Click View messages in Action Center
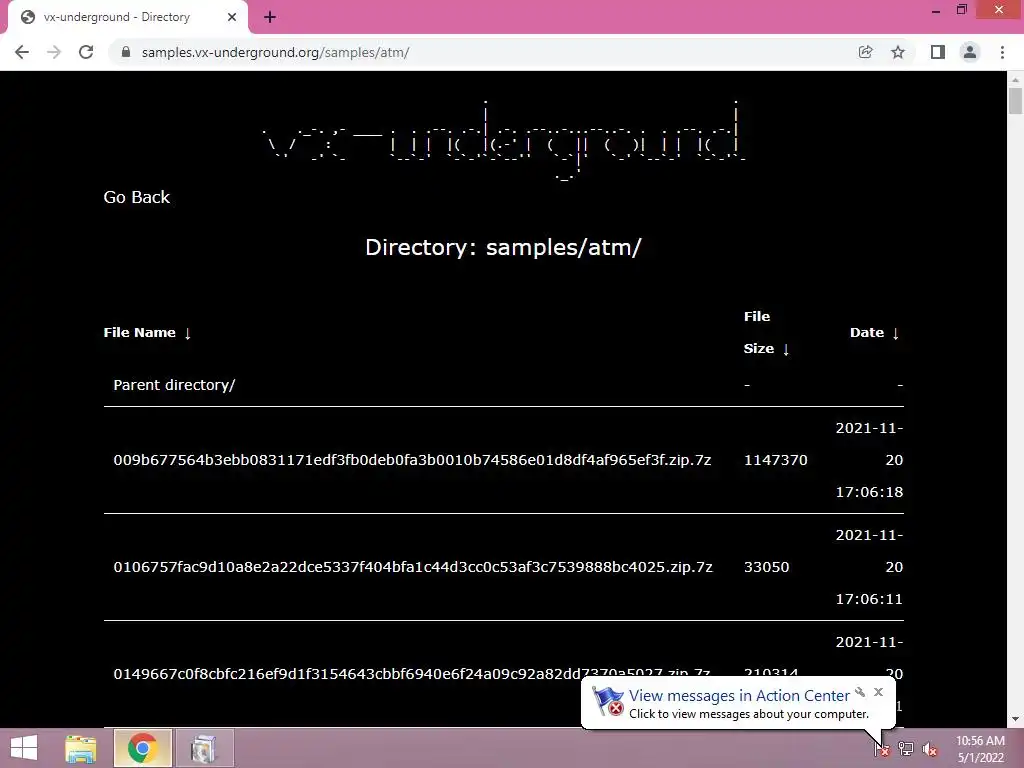 coord(739,696)
